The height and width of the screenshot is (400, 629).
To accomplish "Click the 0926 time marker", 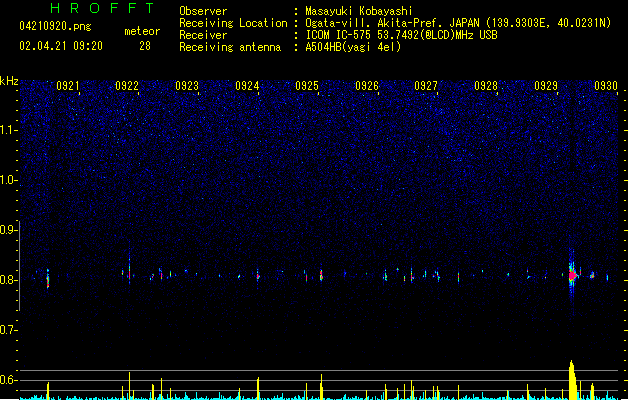I will click(x=367, y=85).
